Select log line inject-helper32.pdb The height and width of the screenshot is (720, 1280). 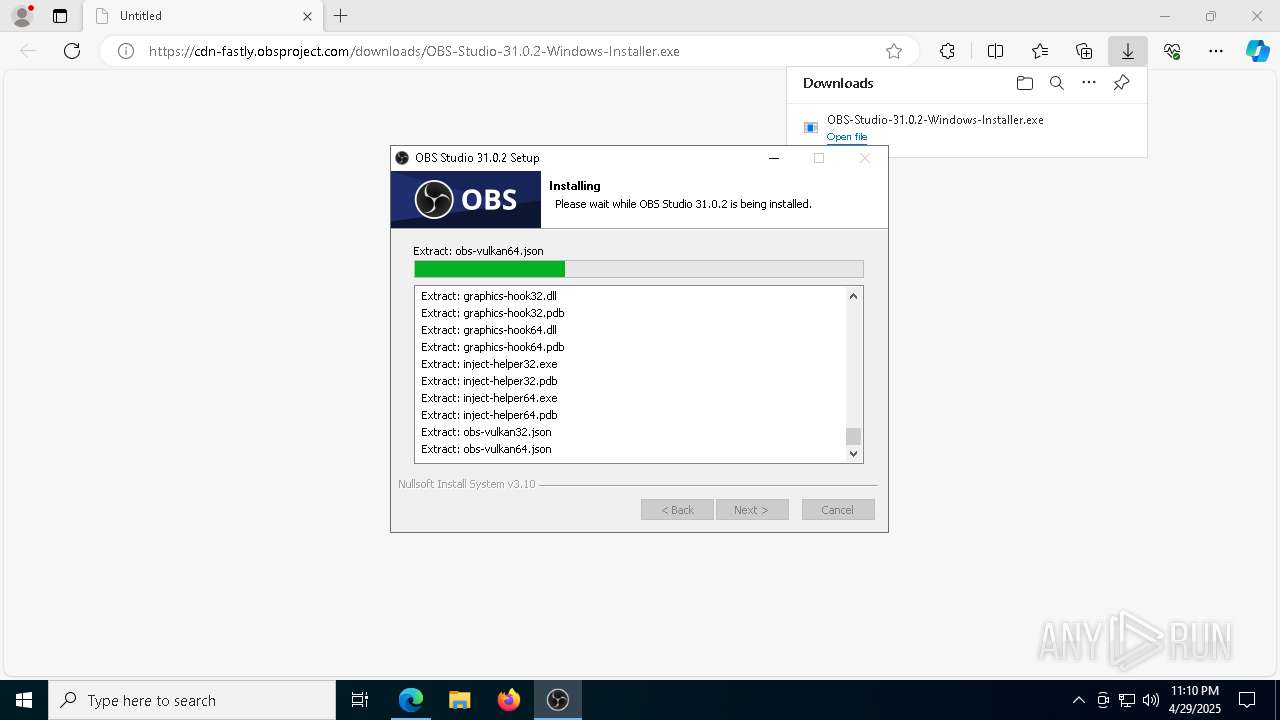(x=489, y=381)
